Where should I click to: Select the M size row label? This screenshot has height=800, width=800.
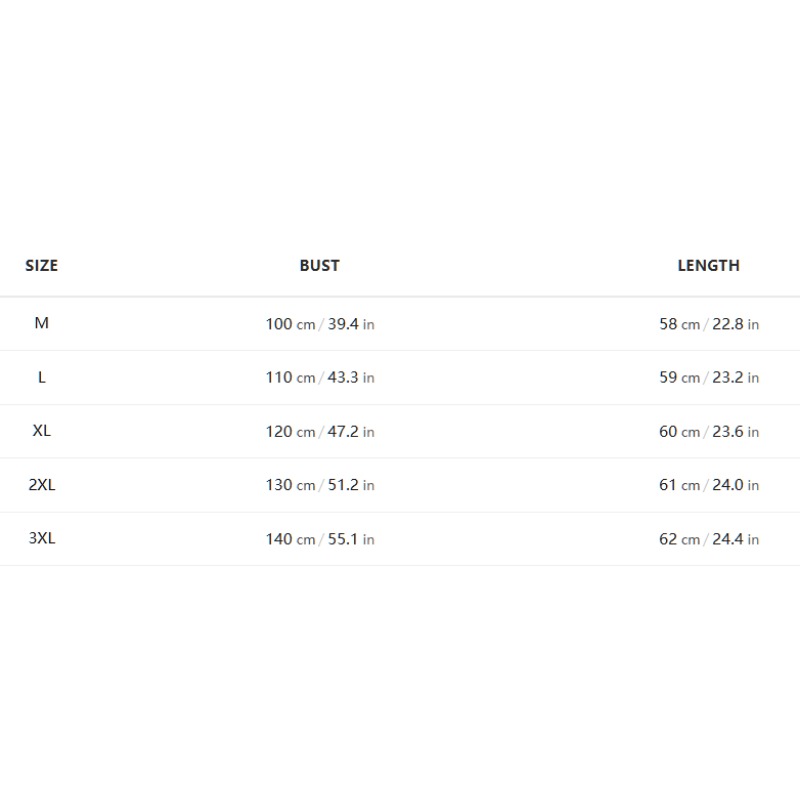pos(41,323)
